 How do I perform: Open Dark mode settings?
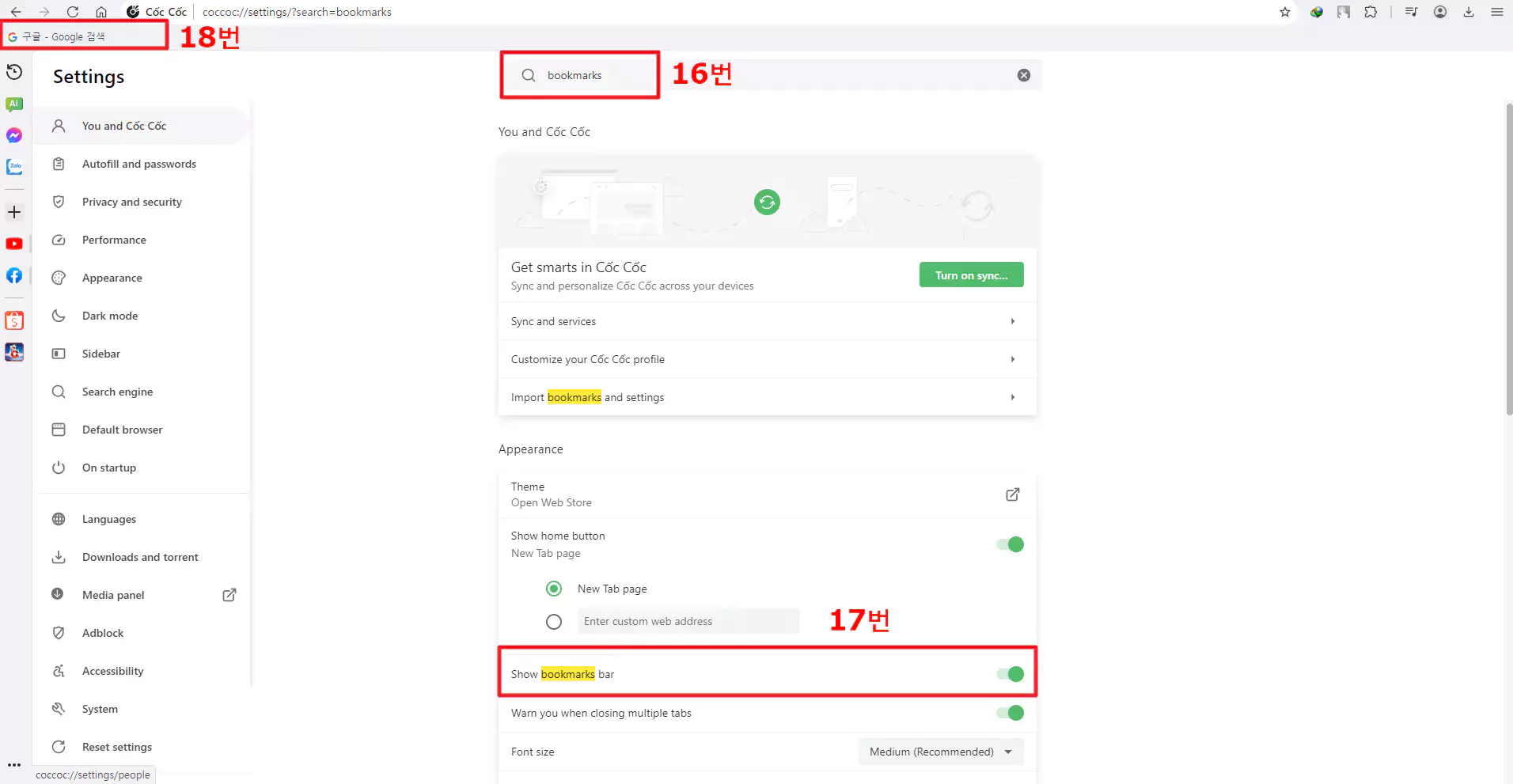click(x=142, y=316)
